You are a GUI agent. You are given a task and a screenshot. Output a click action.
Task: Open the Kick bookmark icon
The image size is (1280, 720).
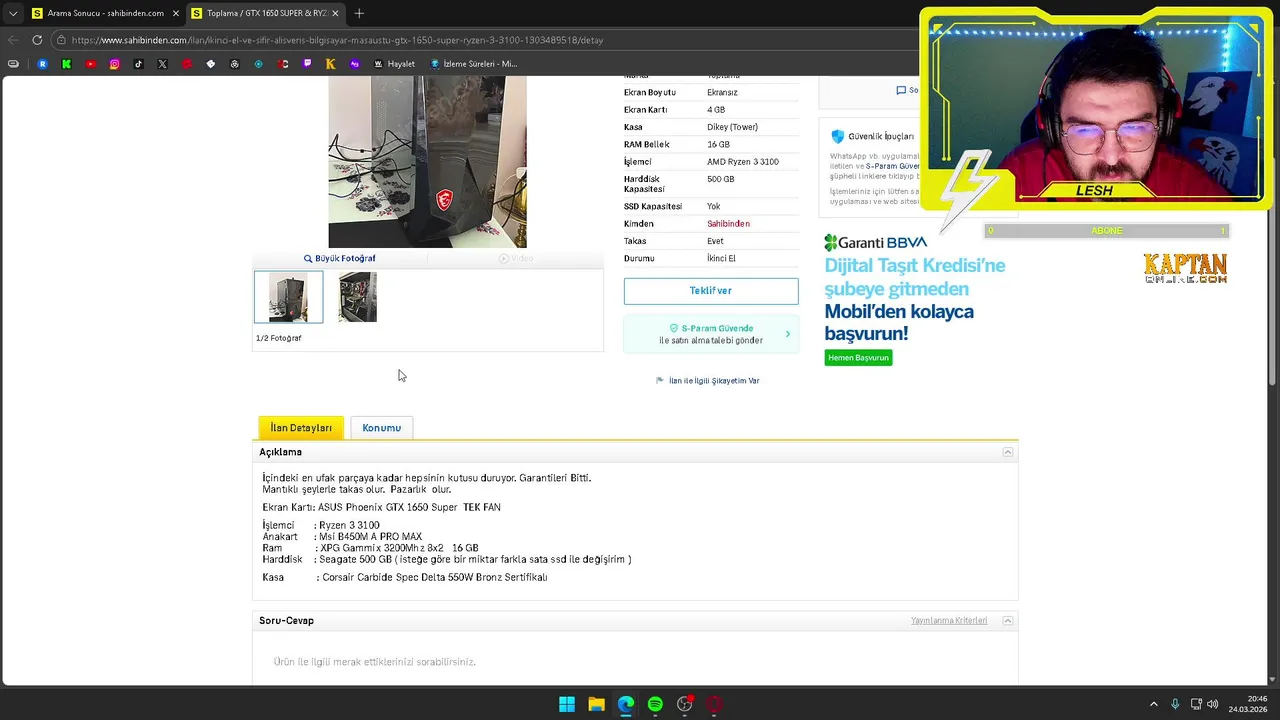pyautogui.click(x=66, y=64)
